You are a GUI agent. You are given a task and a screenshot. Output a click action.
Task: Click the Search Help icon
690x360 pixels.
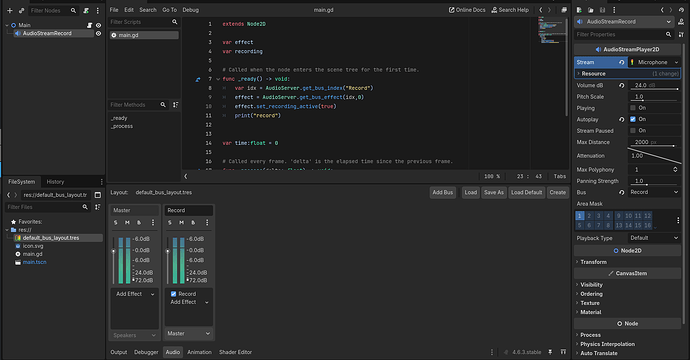(494, 10)
